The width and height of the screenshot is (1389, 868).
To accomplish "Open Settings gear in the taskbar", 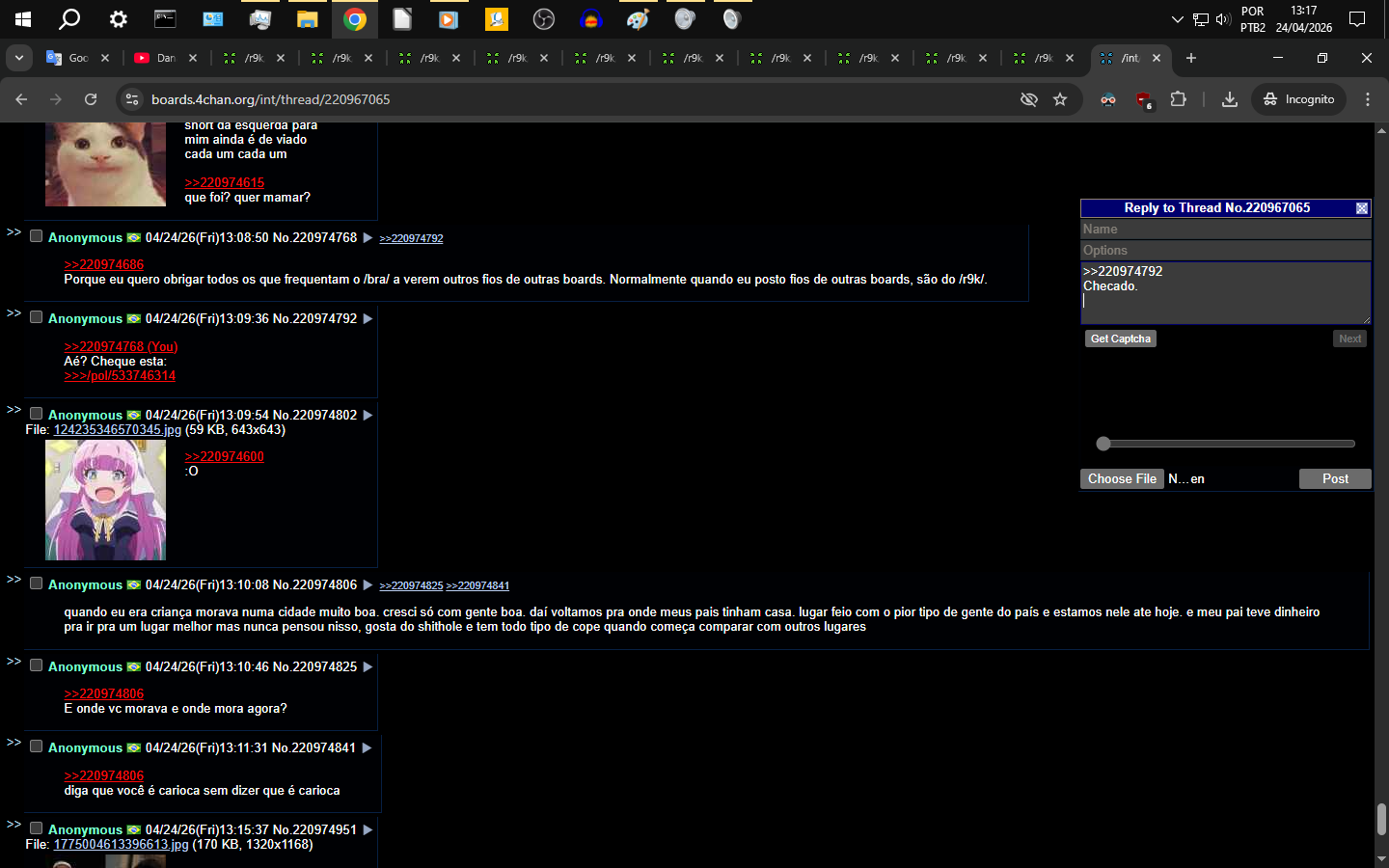I will (118, 19).
